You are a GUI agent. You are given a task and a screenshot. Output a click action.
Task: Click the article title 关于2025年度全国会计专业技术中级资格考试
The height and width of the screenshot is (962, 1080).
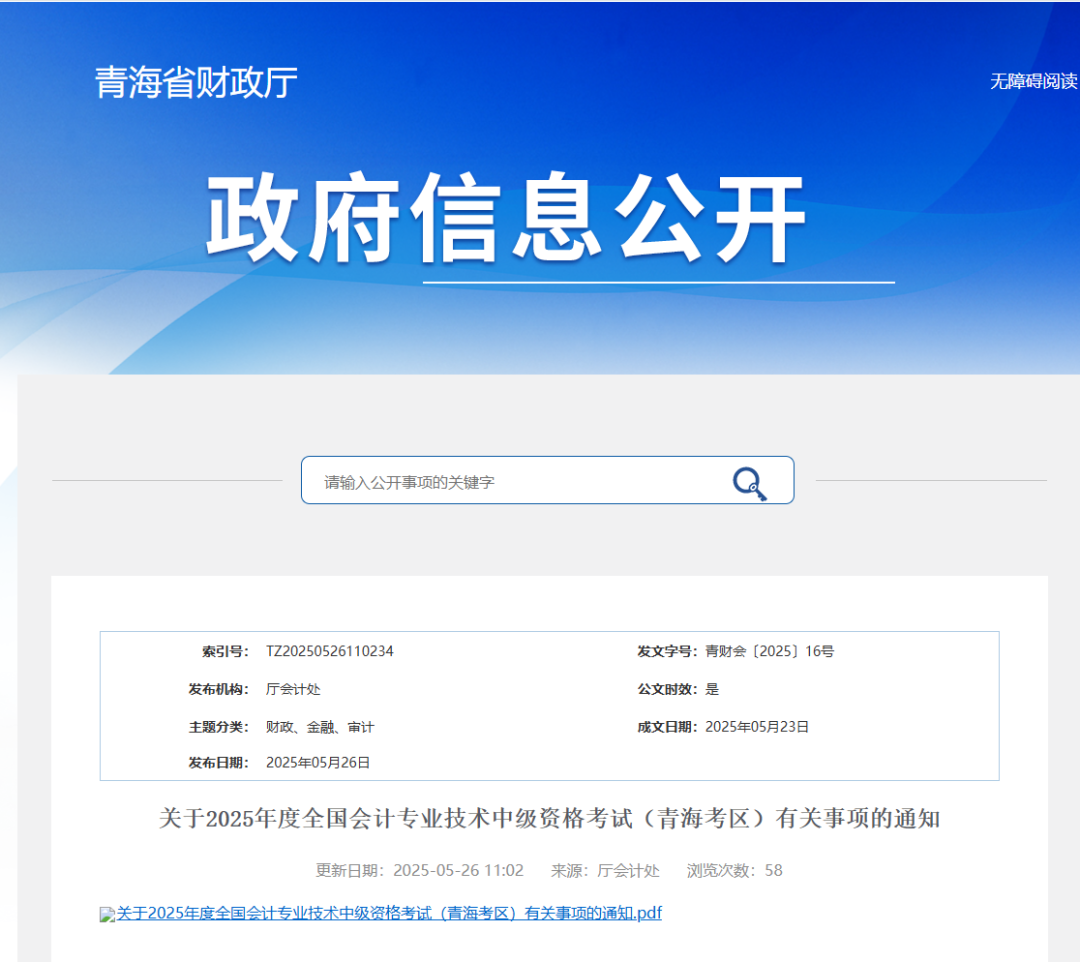[550, 819]
